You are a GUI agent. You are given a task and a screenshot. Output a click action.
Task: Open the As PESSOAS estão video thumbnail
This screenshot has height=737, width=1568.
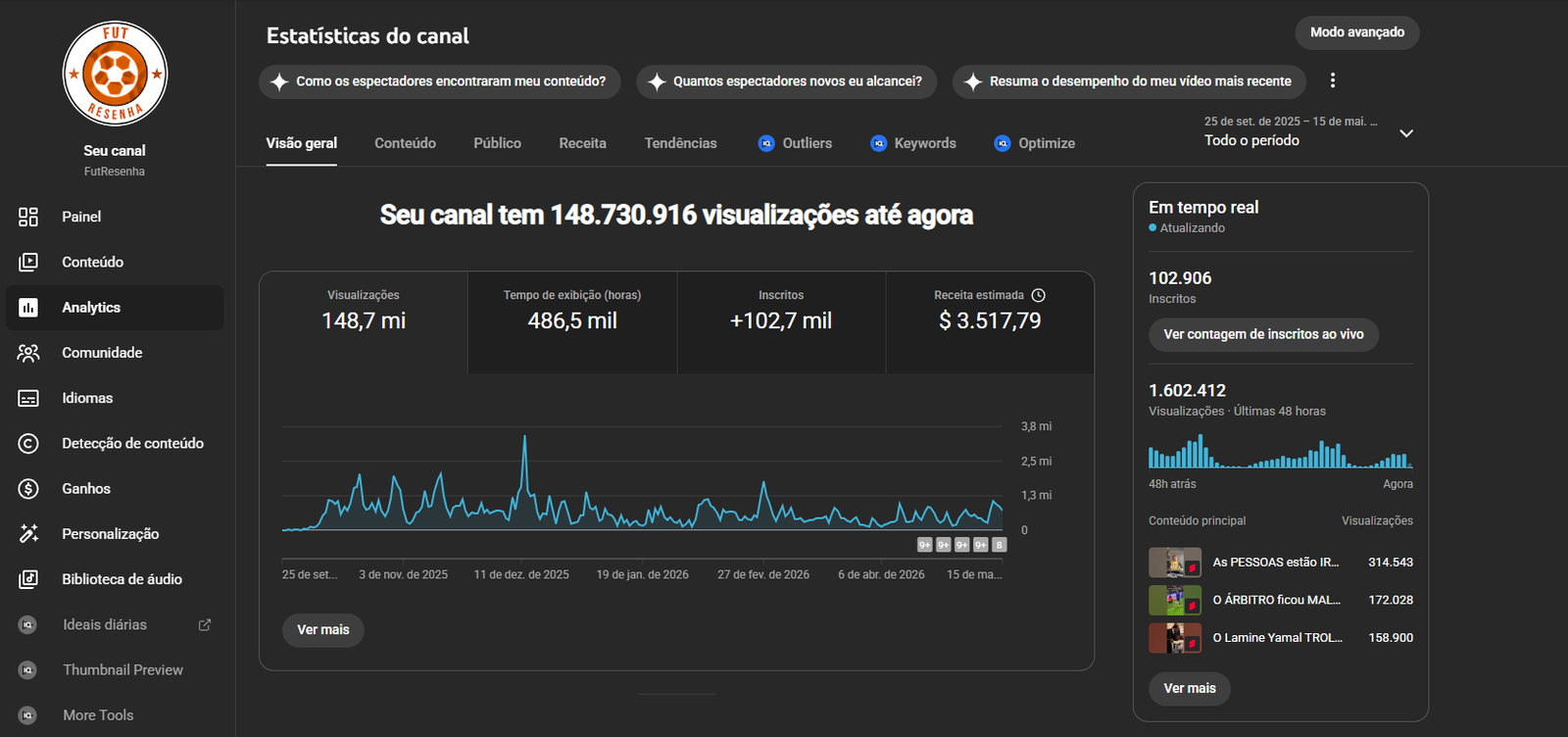pyautogui.click(x=1175, y=563)
